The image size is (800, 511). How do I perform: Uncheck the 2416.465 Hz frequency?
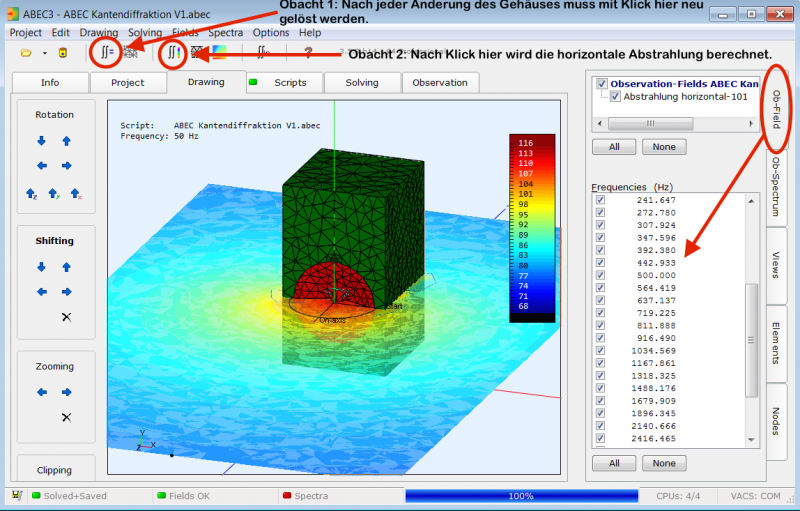coord(601,438)
